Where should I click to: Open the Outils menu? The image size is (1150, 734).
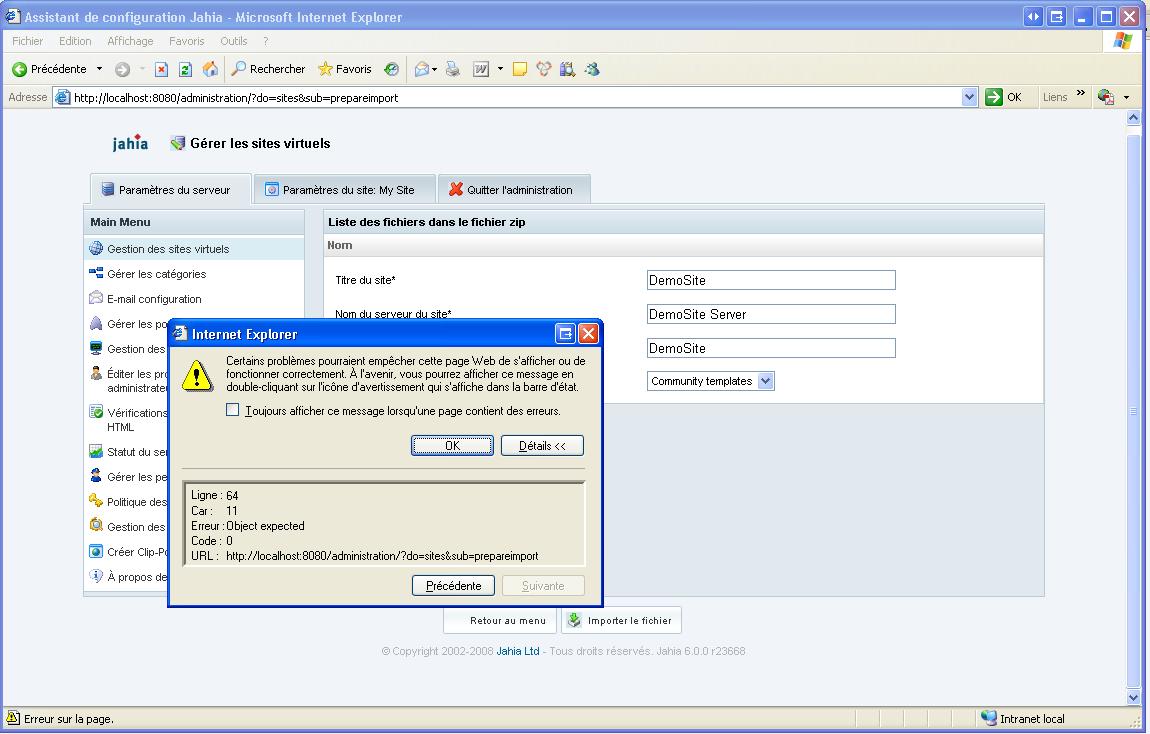233,41
